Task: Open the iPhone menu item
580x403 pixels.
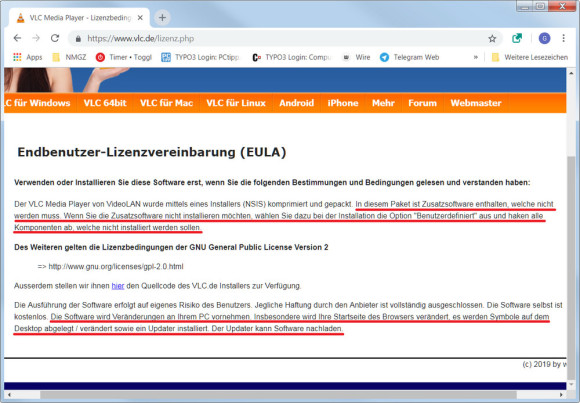Action: [343, 103]
